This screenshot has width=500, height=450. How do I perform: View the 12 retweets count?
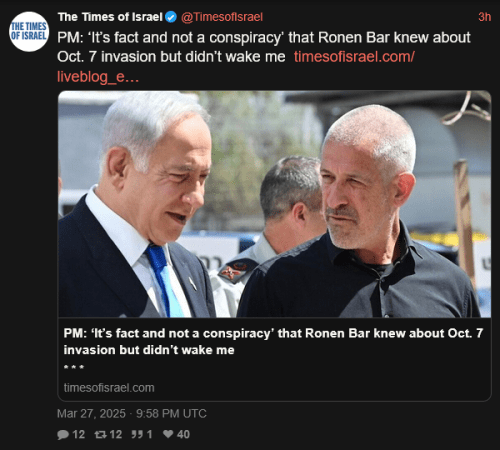click(116, 435)
